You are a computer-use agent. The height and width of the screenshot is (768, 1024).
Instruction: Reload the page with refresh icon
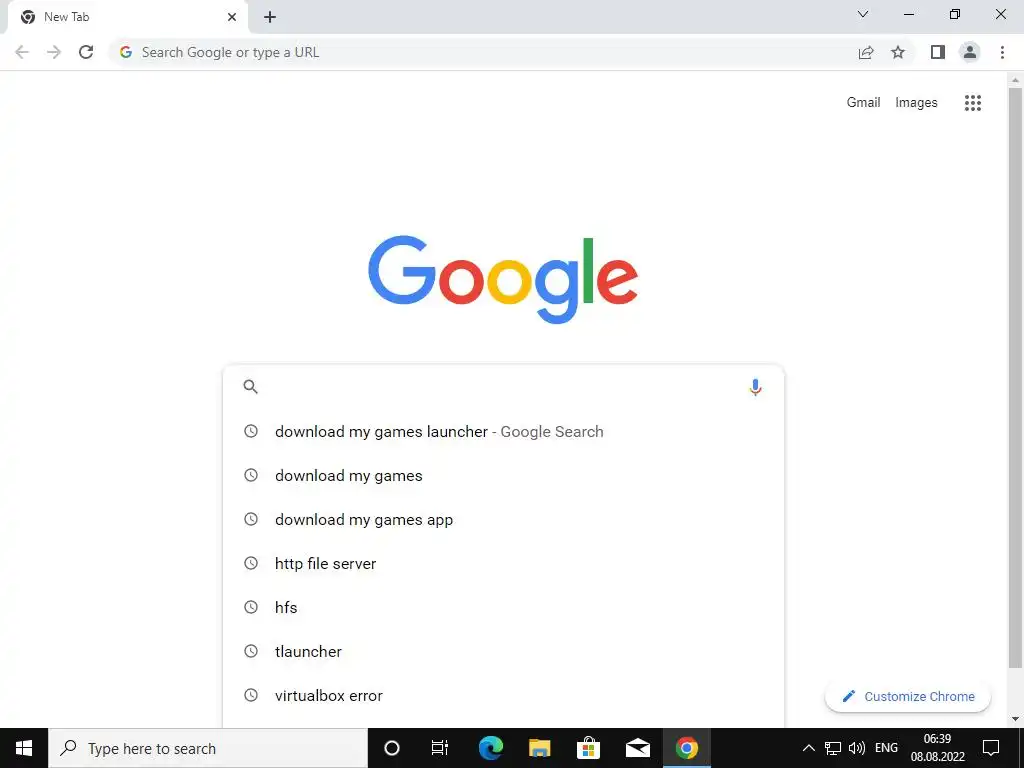(x=86, y=52)
